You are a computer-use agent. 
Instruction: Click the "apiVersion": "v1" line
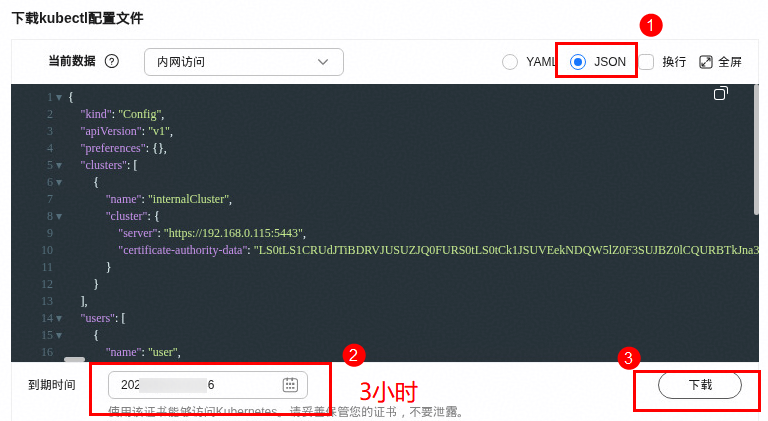[127, 131]
